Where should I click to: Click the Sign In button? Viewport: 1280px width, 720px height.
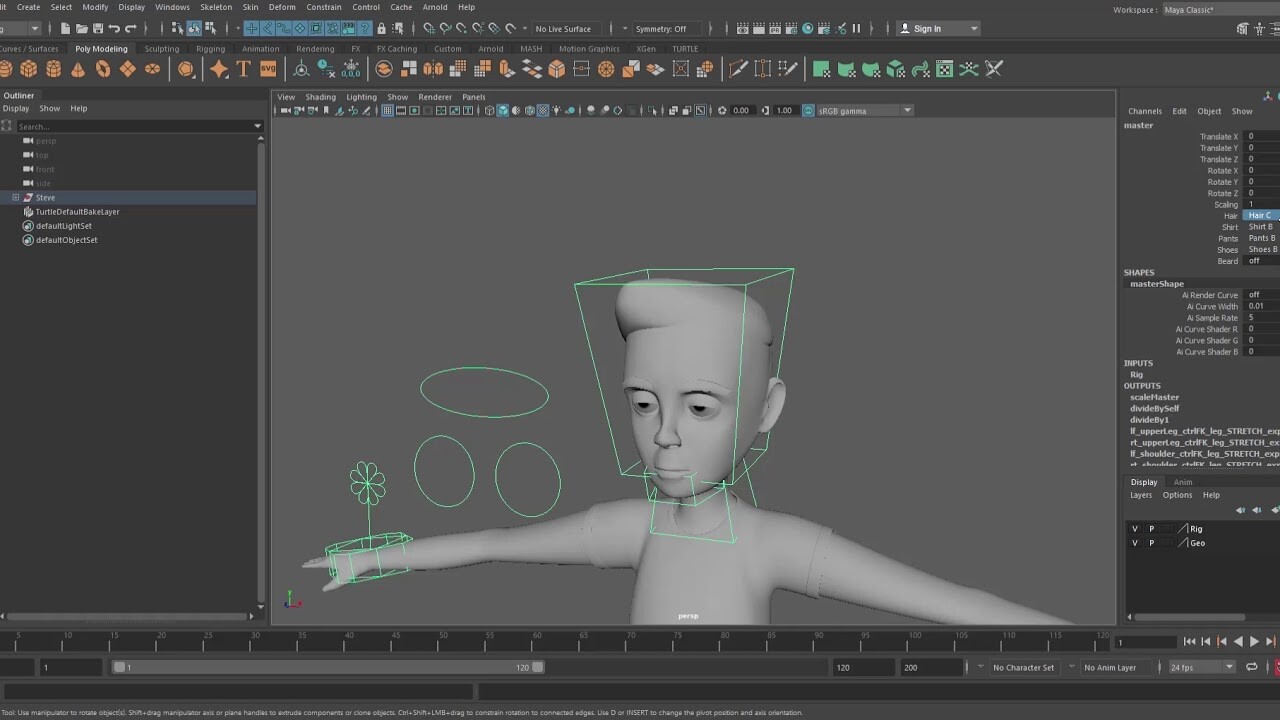pos(928,28)
